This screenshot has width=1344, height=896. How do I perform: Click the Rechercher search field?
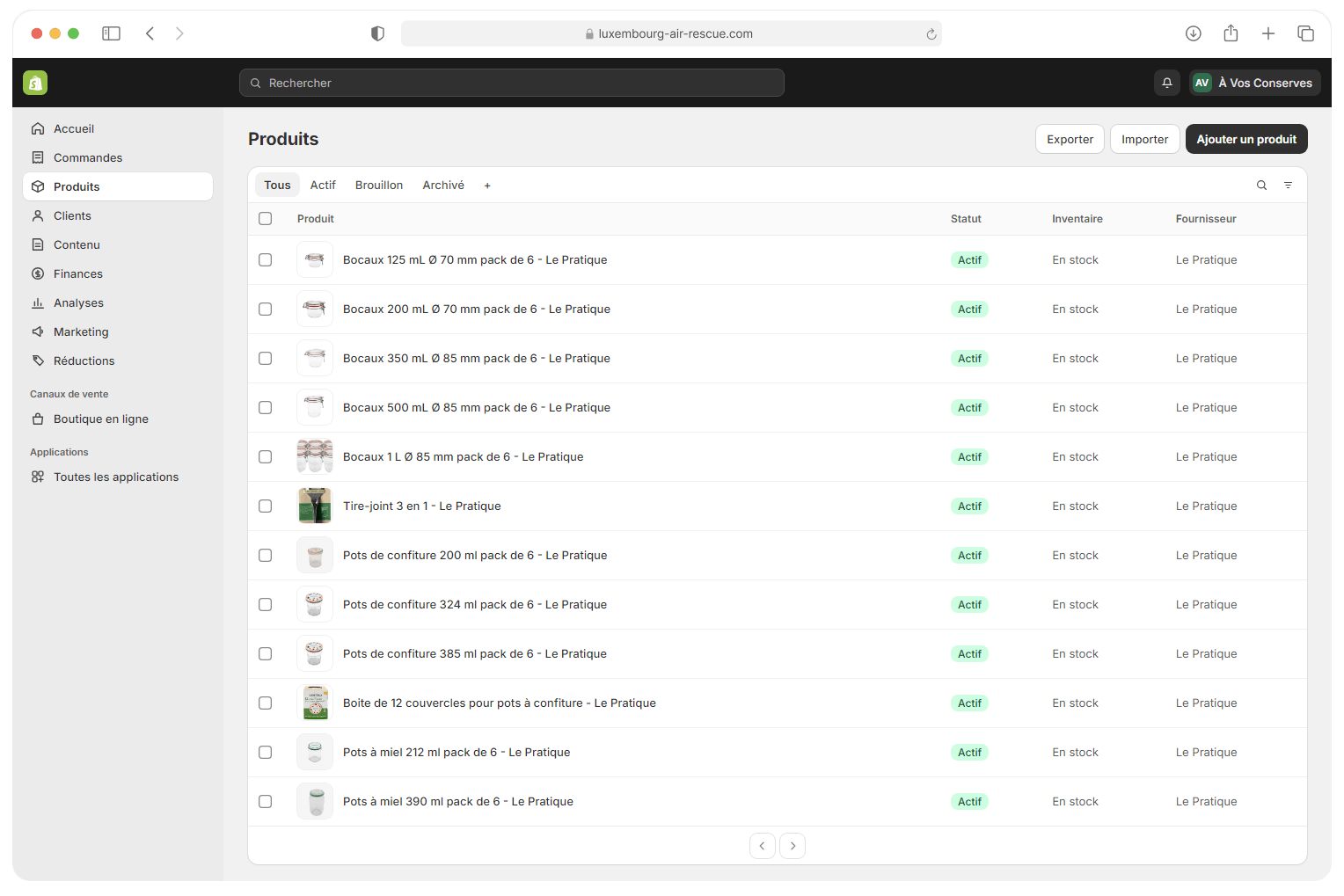coord(512,83)
